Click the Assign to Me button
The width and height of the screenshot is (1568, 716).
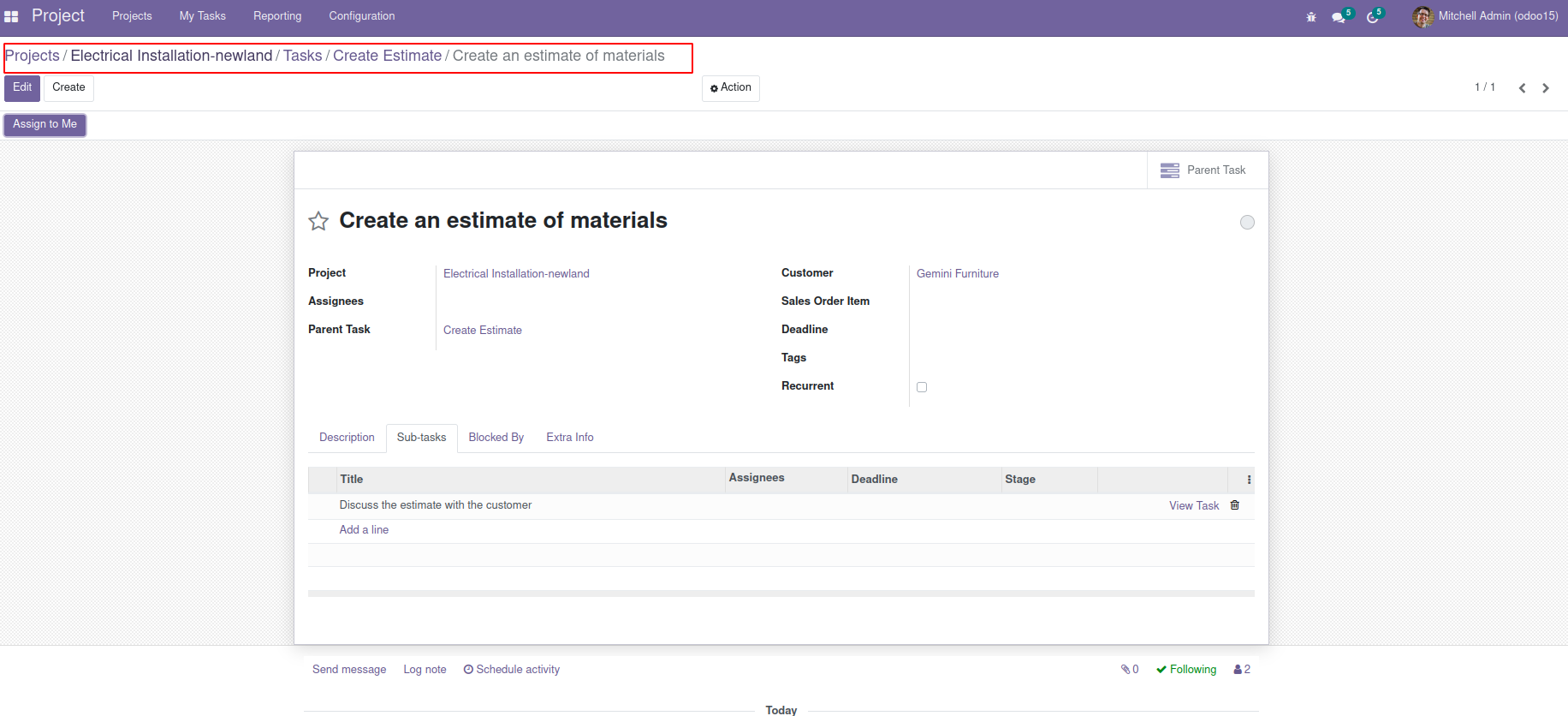click(x=45, y=125)
